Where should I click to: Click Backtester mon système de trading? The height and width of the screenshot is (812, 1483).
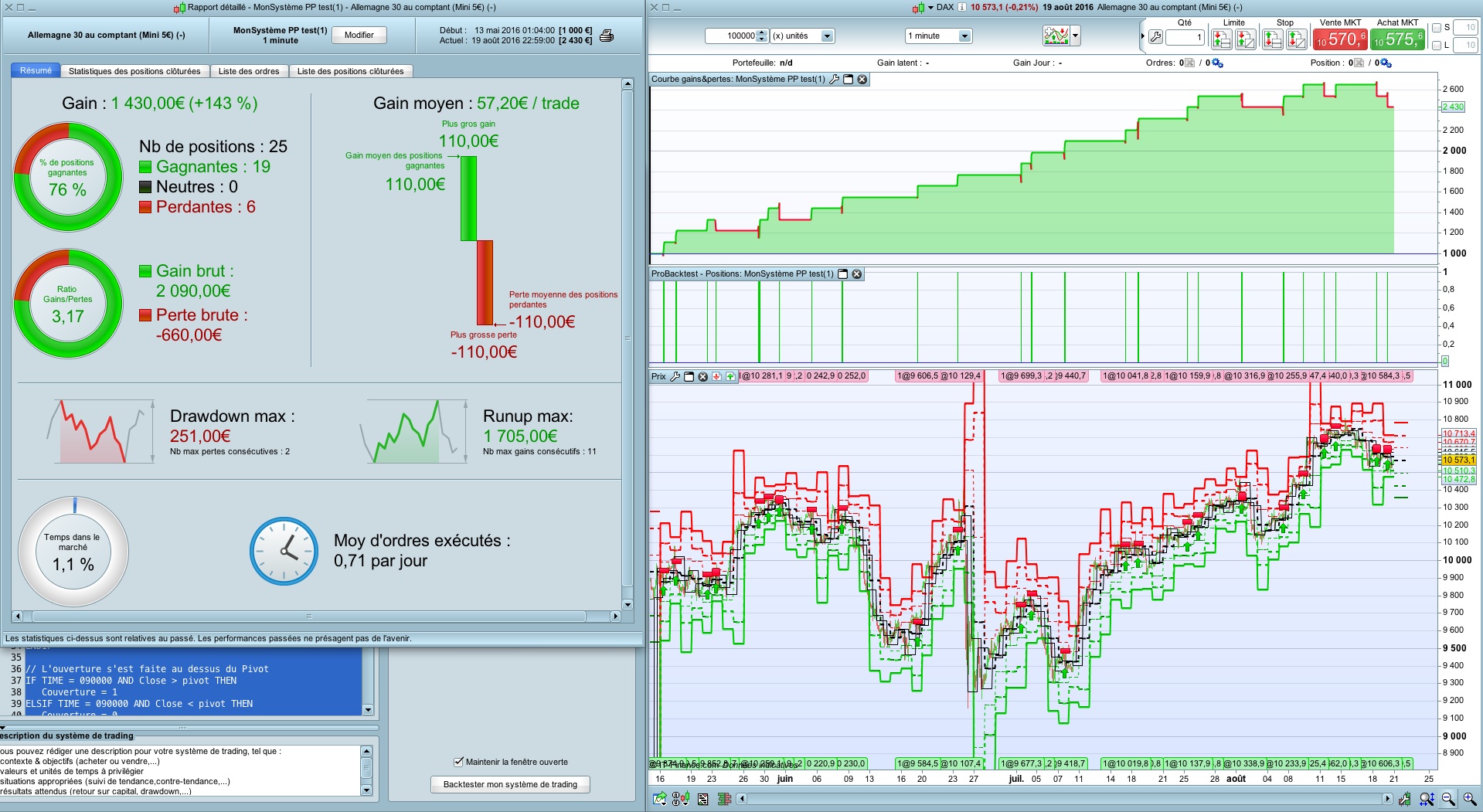[x=510, y=784]
